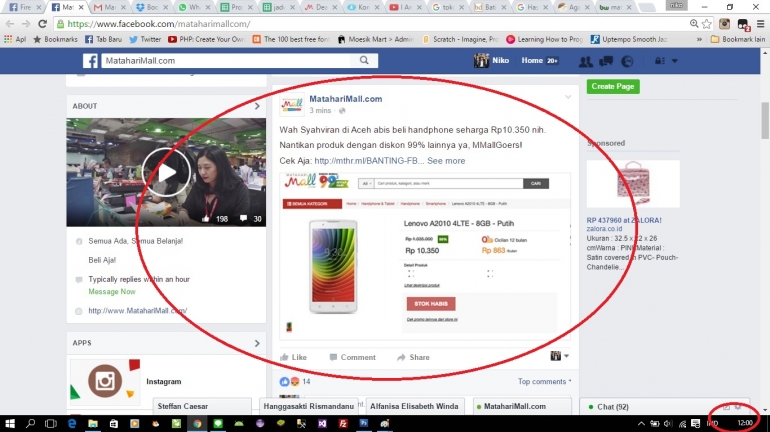This screenshot has width=770, height=432.
Task: Open post-as identity dropdown
Action: pos(559,356)
